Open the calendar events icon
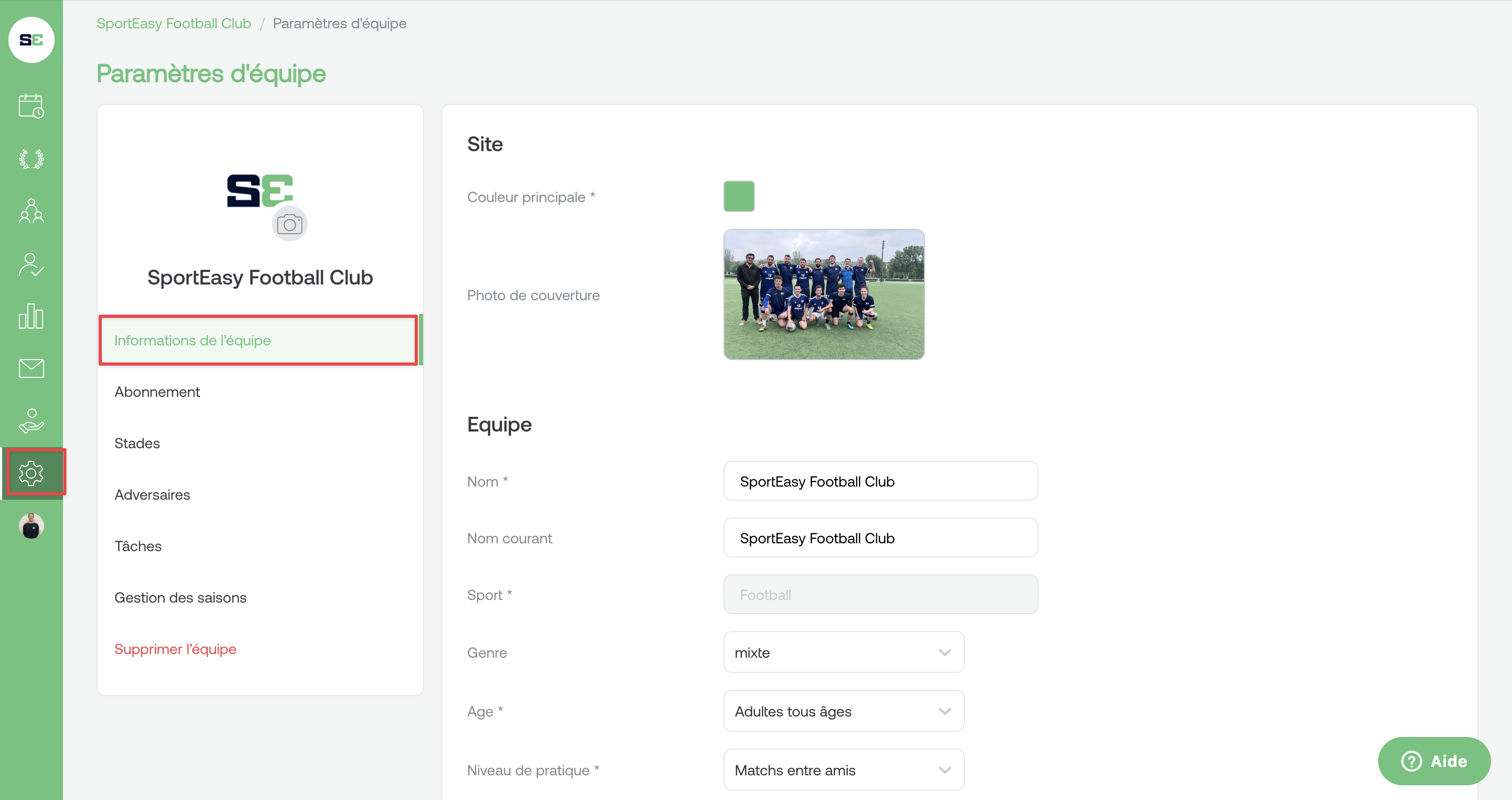The image size is (1512, 800). click(31, 106)
